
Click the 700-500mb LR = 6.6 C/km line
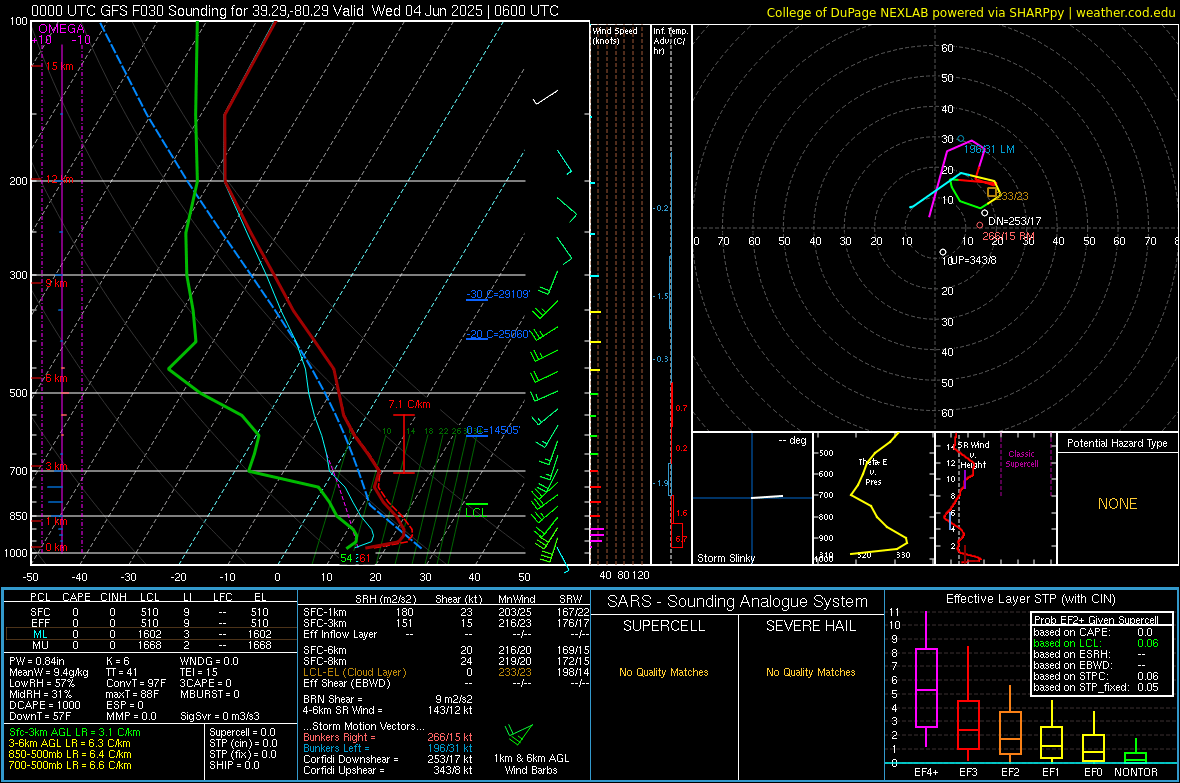click(x=70, y=765)
